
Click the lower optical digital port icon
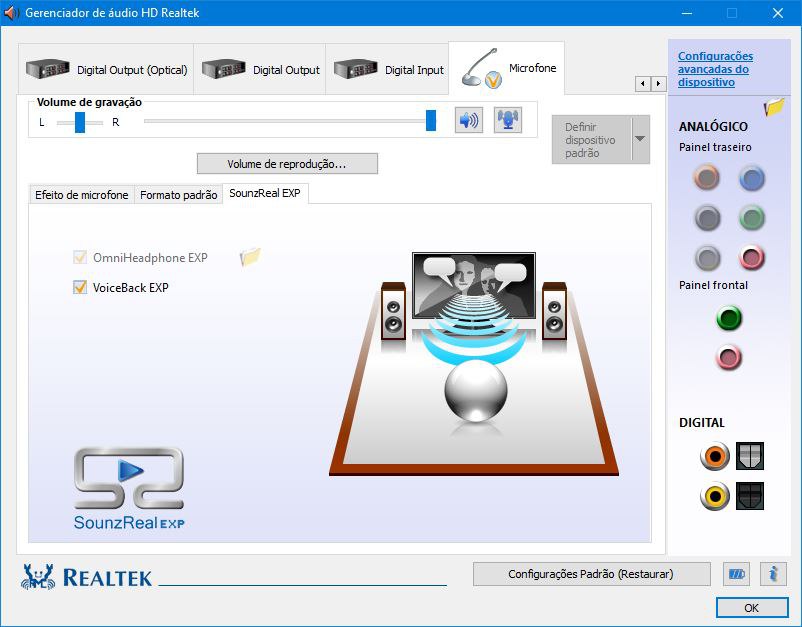pyautogui.click(x=750, y=496)
